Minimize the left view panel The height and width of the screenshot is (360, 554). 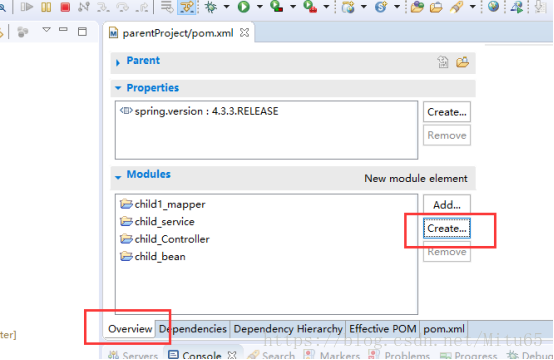pyautogui.click(x=63, y=30)
